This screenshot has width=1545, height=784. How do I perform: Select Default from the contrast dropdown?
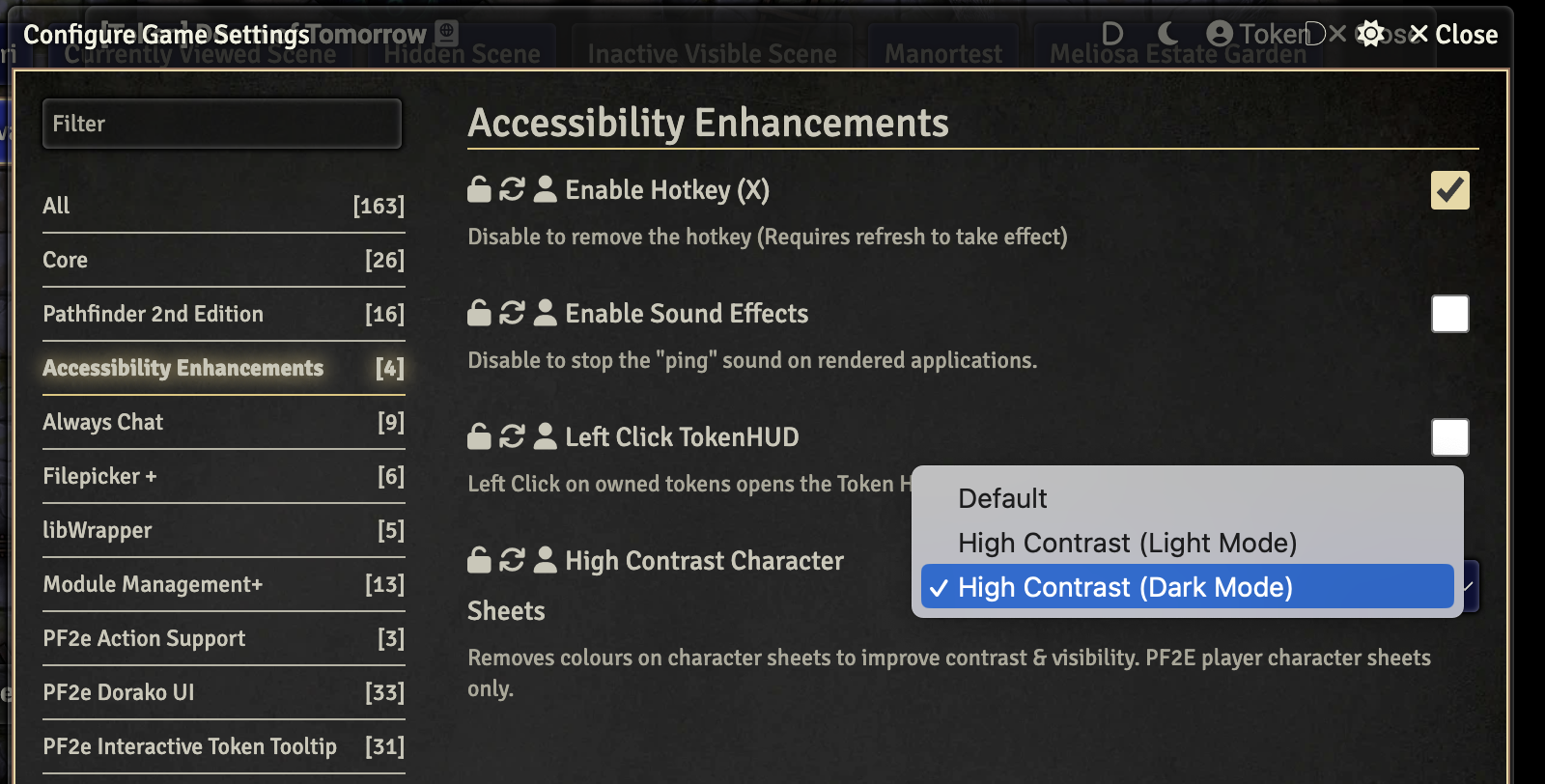[x=1001, y=498]
